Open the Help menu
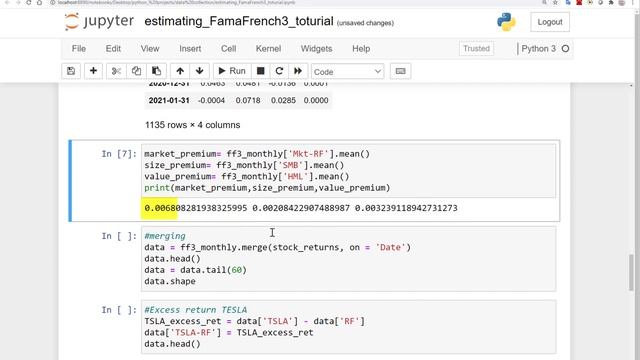Viewport: 640px width, 360px height. pyautogui.click(x=361, y=49)
